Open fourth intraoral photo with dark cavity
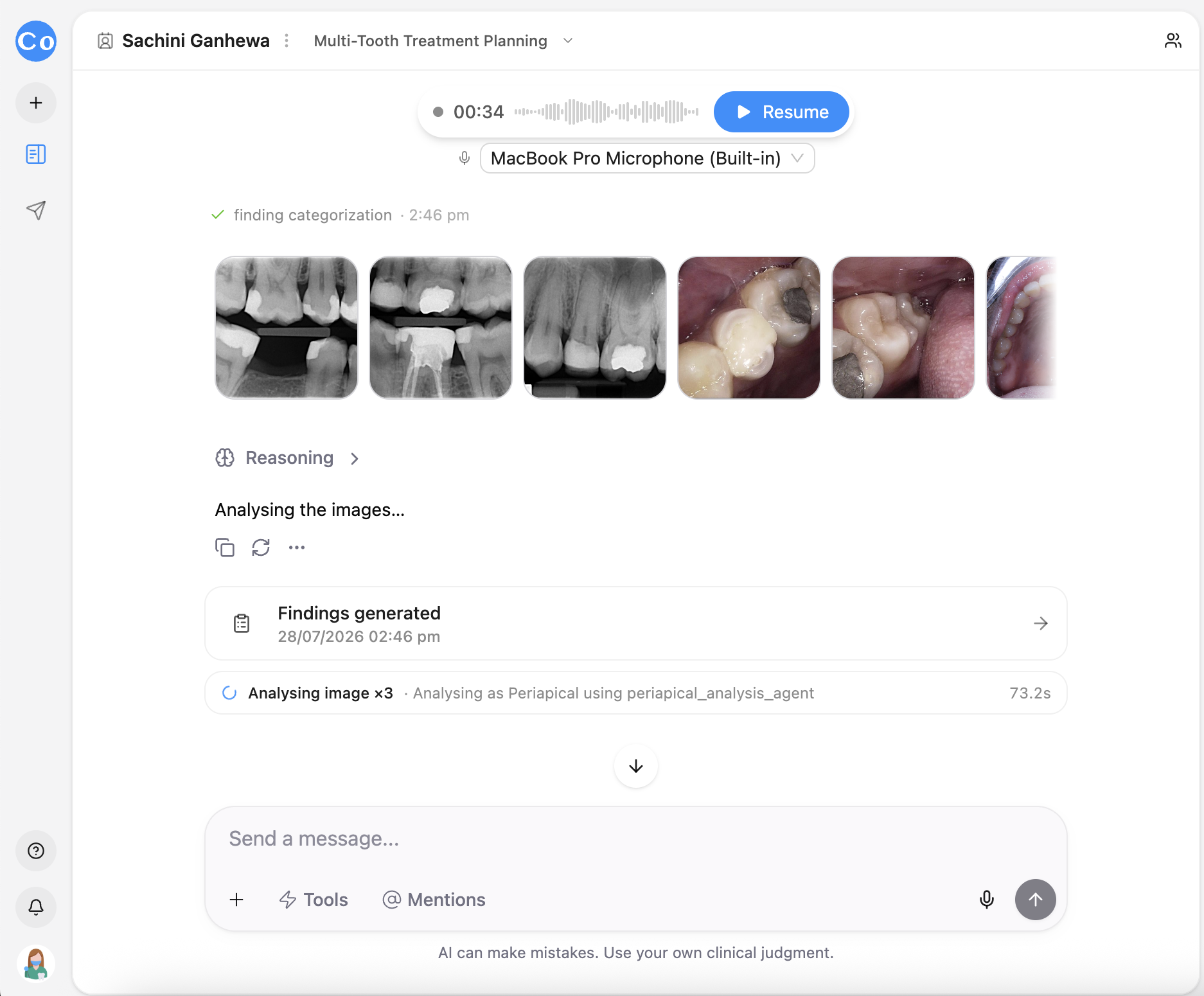 [x=749, y=328]
